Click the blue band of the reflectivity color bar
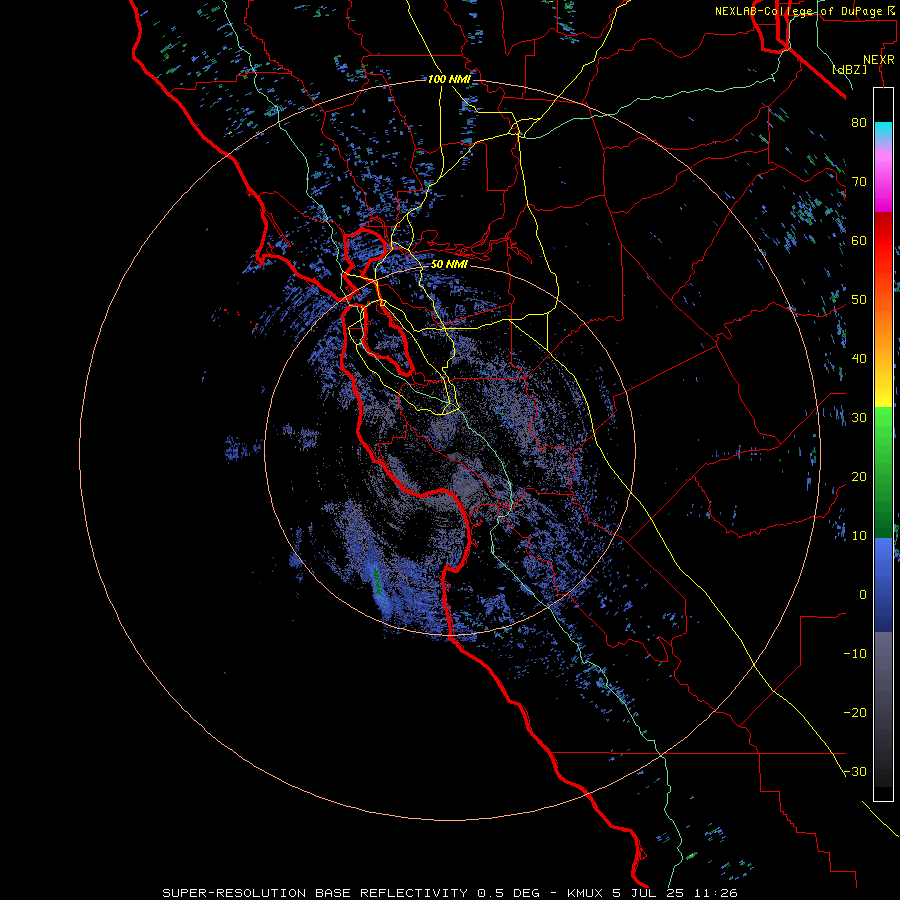The width and height of the screenshot is (900, 900). point(883,585)
